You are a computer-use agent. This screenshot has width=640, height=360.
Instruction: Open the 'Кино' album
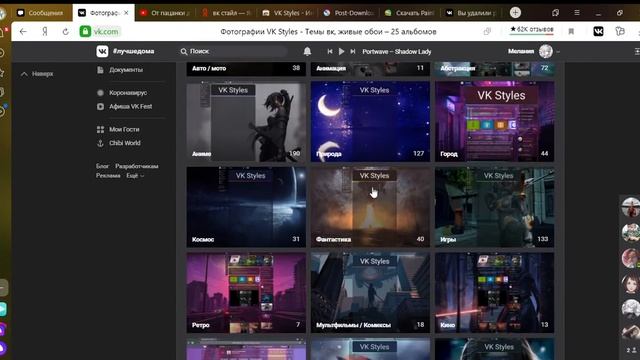494,293
